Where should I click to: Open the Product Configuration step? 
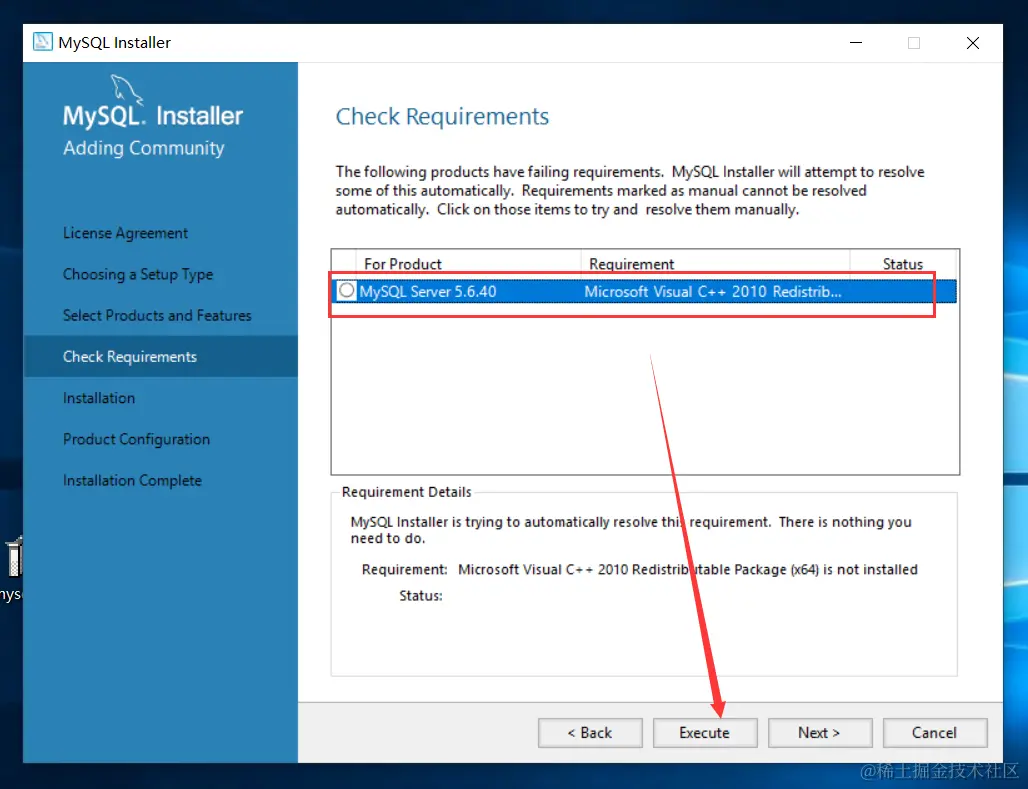136,439
